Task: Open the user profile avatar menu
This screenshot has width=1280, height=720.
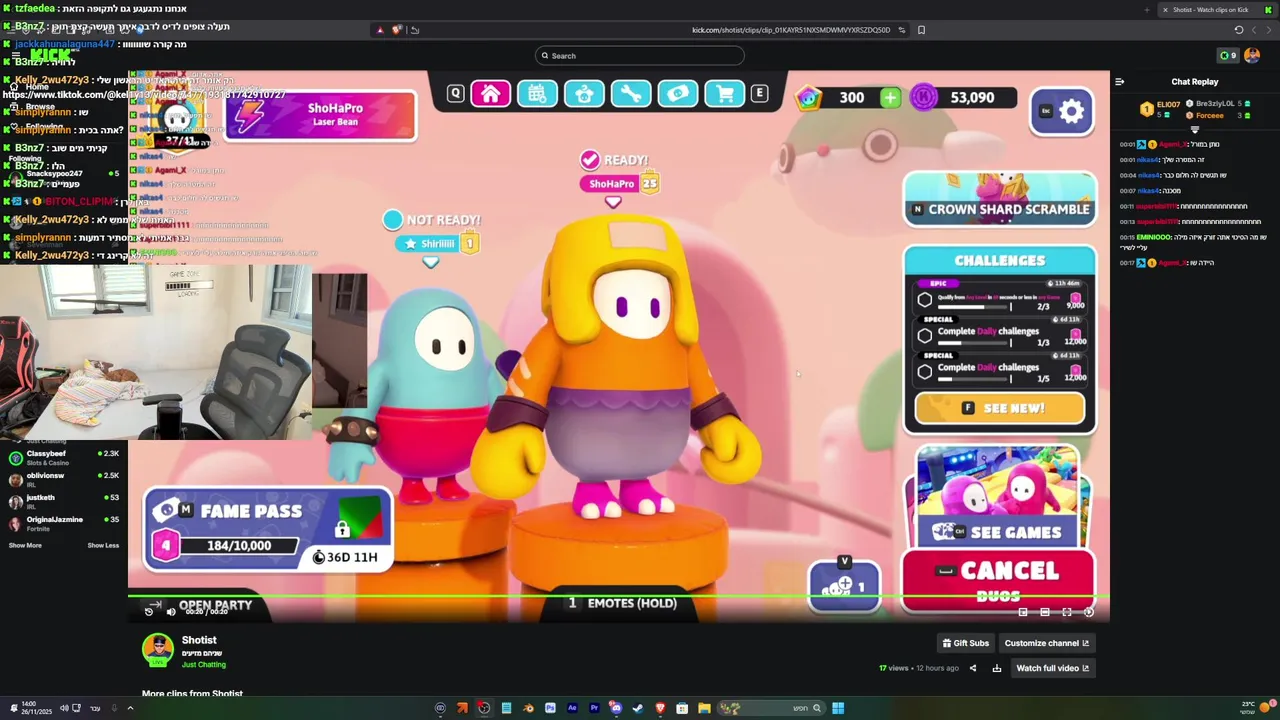Action: [1252, 56]
